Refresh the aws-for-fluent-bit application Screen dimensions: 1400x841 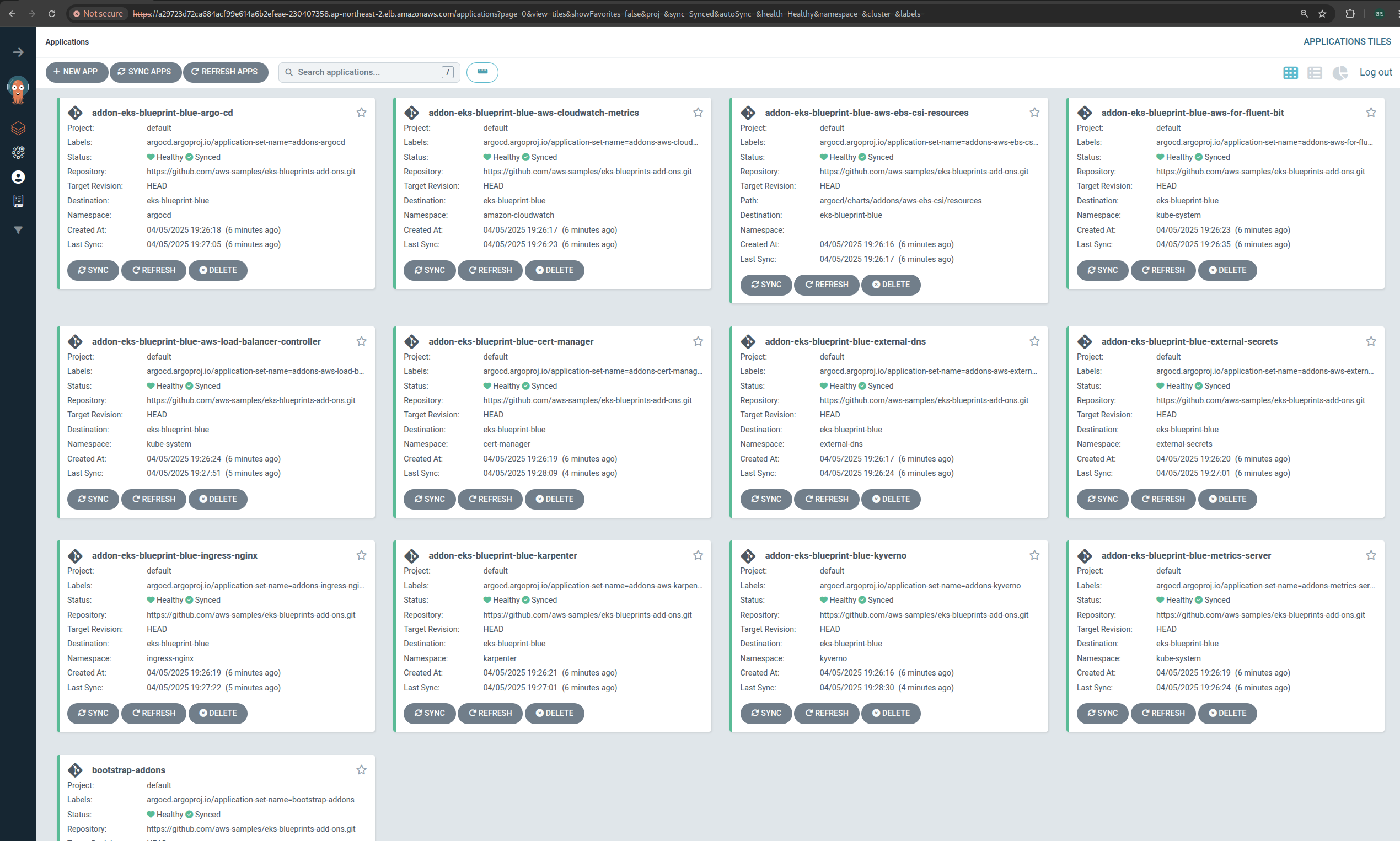(x=1163, y=270)
